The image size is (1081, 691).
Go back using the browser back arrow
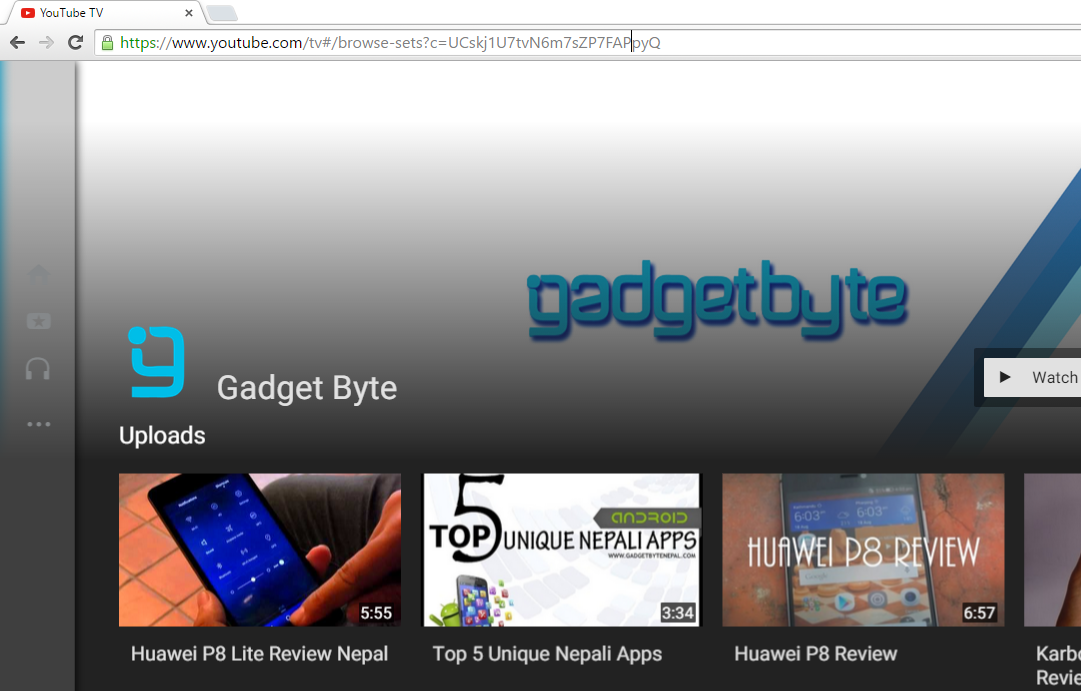[x=17, y=43]
